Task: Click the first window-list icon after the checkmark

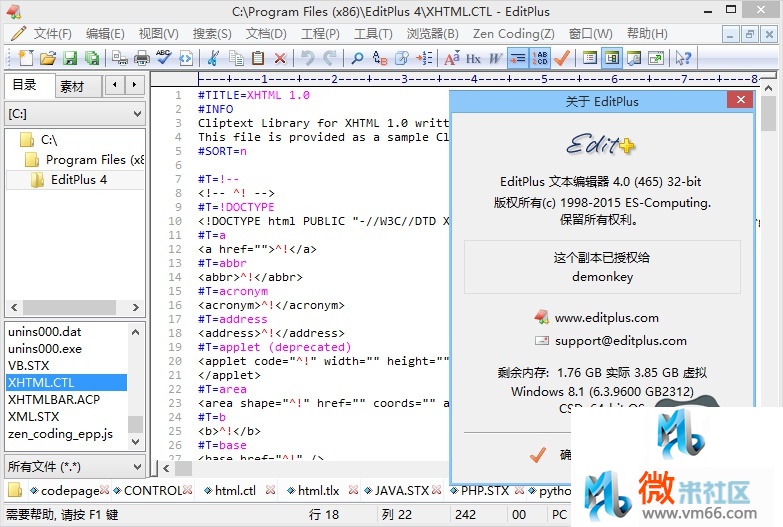Action: pyautogui.click(x=590, y=58)
